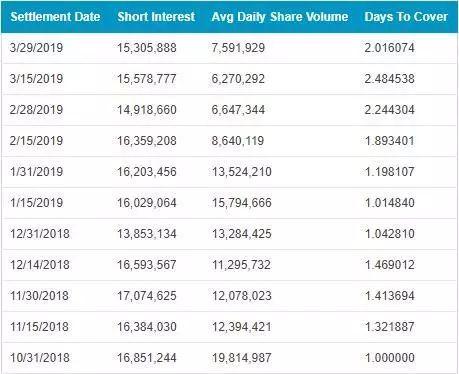Select the 15,578,777 short interest value
This screenshot has width=459, height=374.
click(x=147, y=79)
